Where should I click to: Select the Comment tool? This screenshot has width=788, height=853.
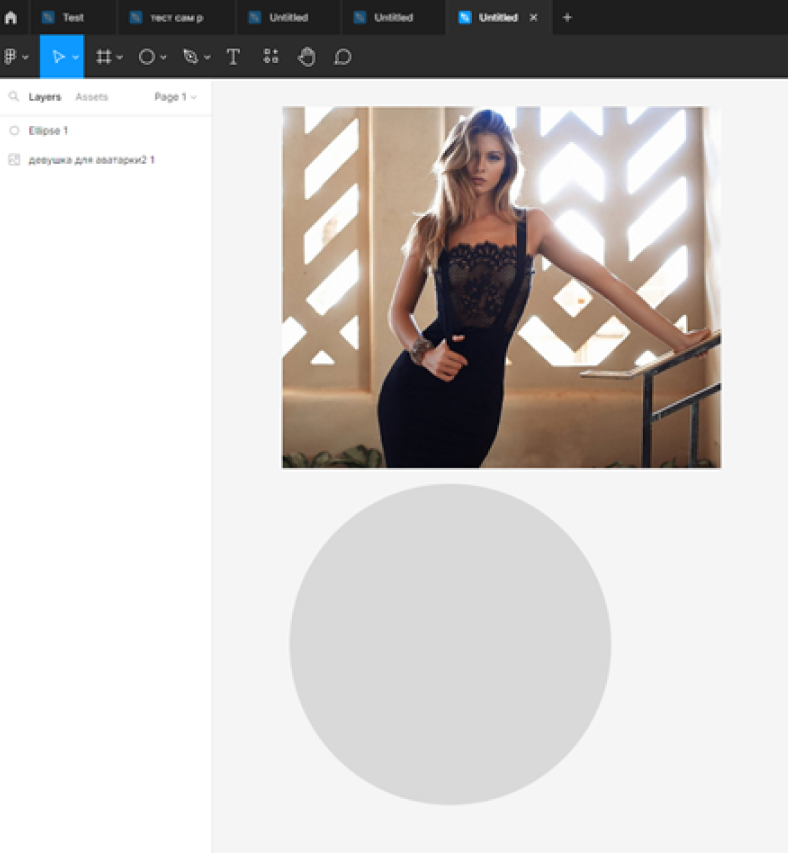tap(343, 57)
